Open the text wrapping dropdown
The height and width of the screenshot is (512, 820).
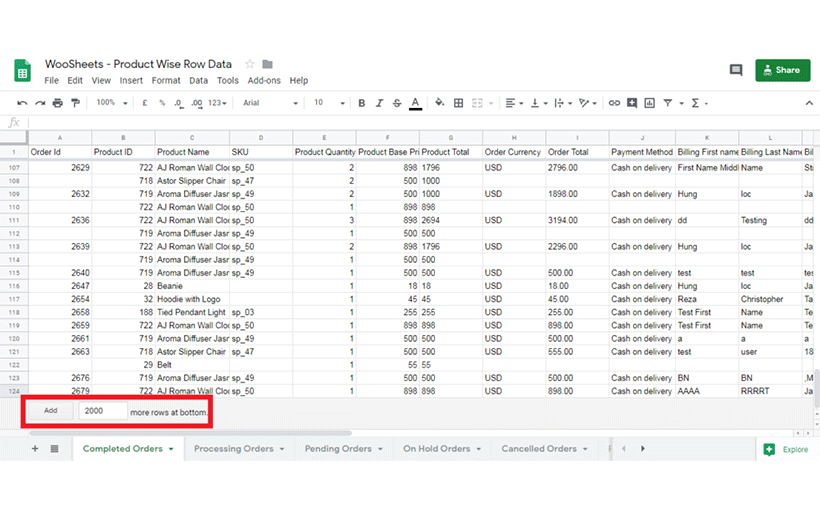coord(563,103)
